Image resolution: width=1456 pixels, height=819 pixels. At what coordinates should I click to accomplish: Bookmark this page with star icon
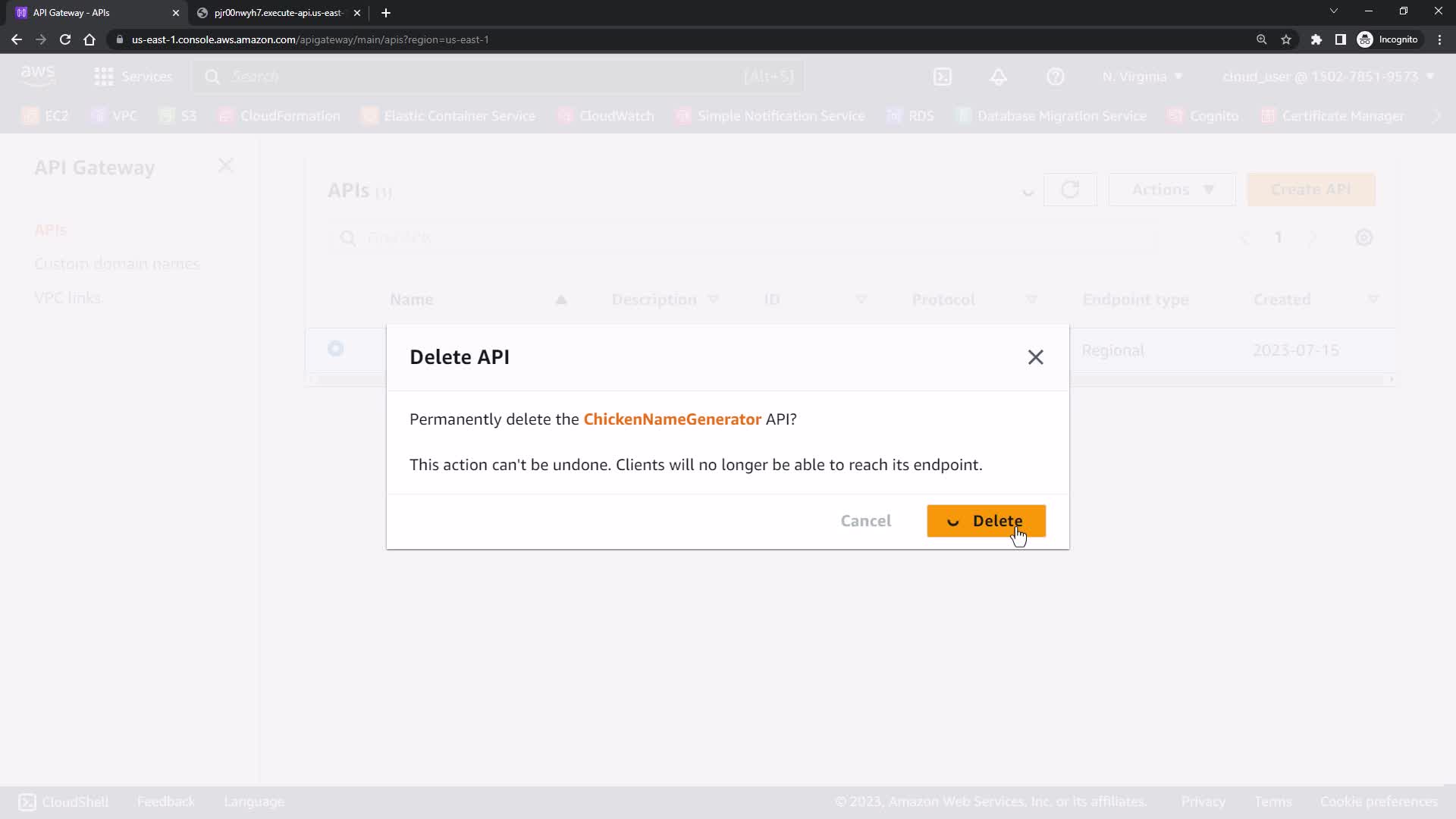pyautogui.click(x=1286, y=39)
